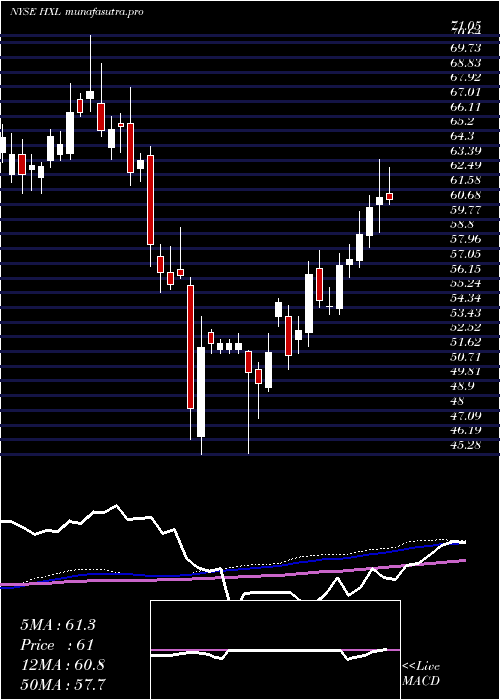Select the 46.19 price label

pos(466,430)
